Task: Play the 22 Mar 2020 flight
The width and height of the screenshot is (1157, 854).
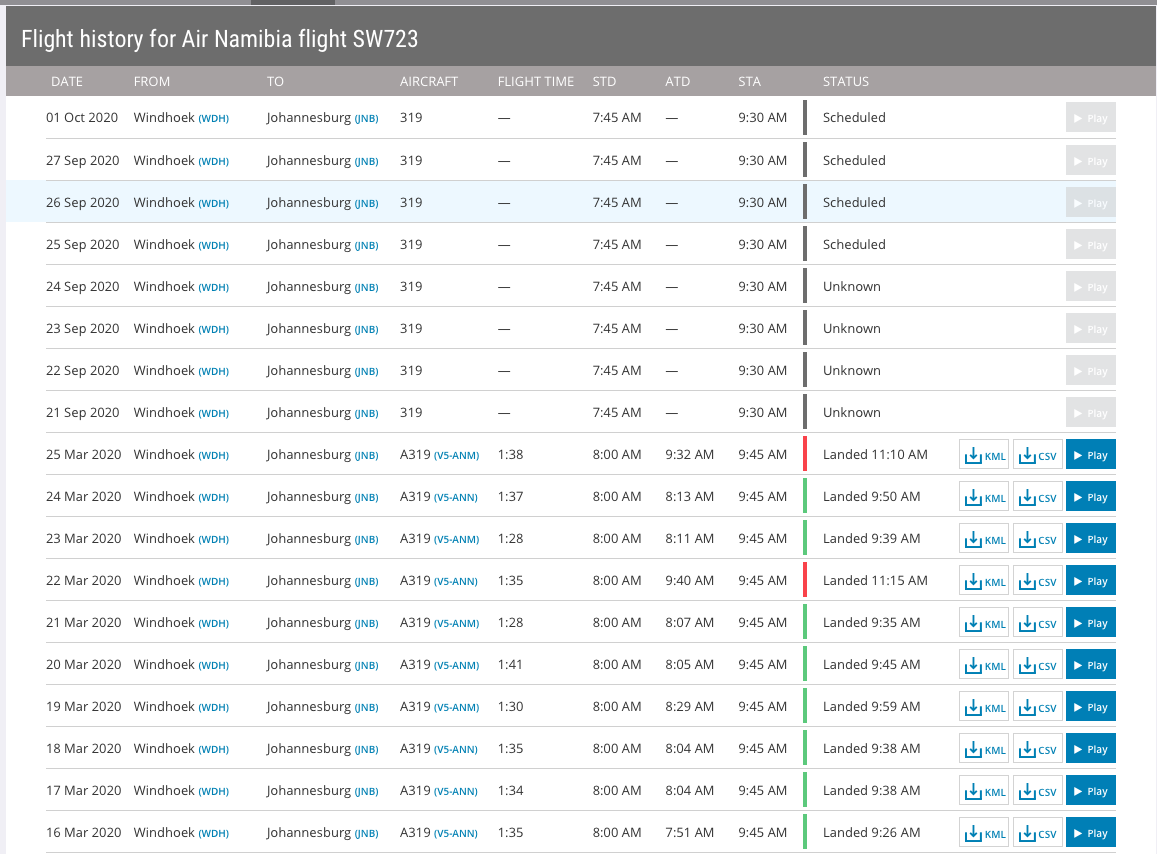Action: [x=1091, y=581]
